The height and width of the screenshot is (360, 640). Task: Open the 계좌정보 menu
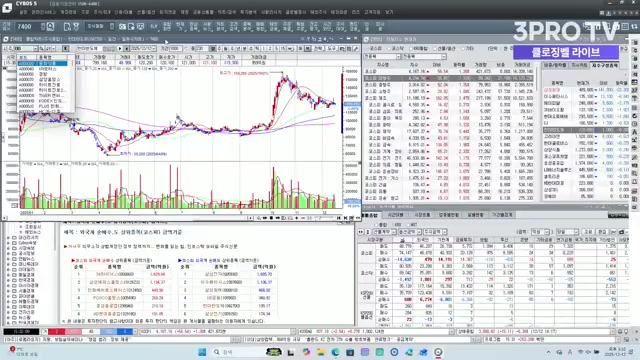tap(68, 12)
